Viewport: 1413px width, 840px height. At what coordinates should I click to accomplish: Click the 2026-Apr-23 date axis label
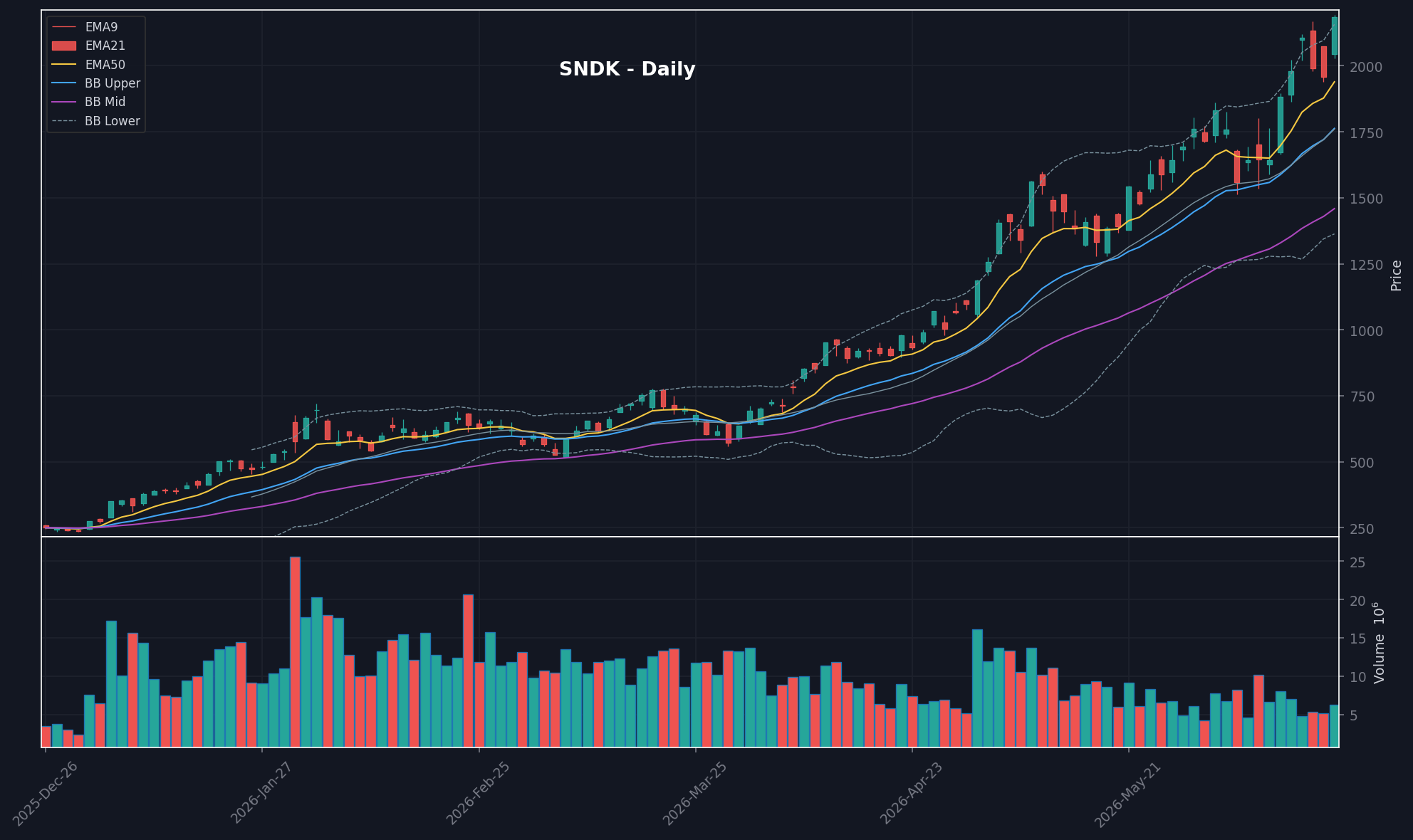coord(912,794)
